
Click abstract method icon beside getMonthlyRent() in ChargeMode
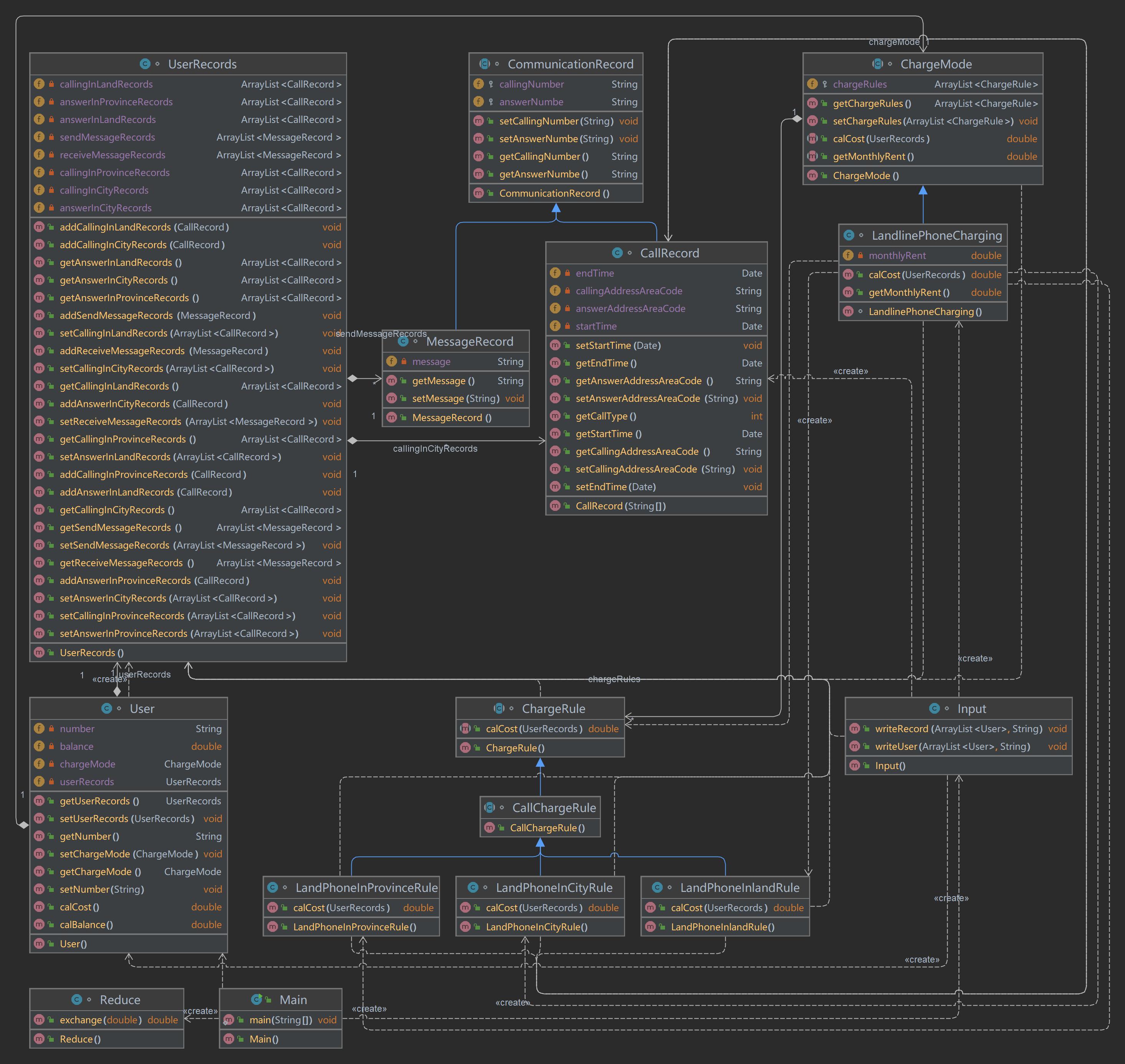pyautogui.click(x=812, y=156)
